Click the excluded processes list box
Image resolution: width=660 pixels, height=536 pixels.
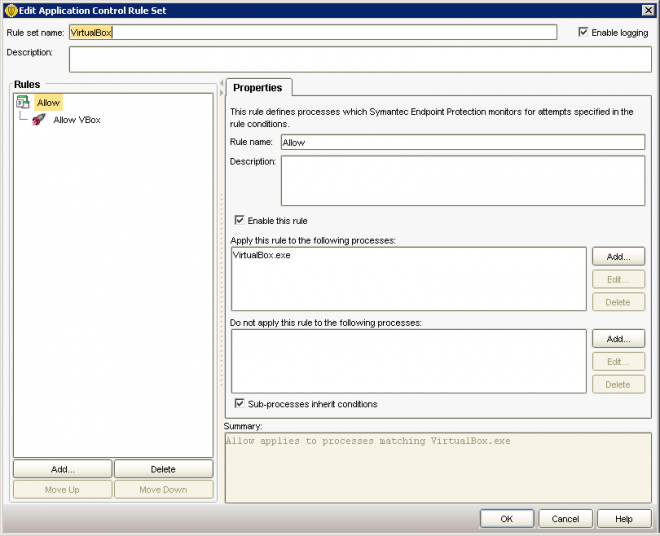point(409,361)
